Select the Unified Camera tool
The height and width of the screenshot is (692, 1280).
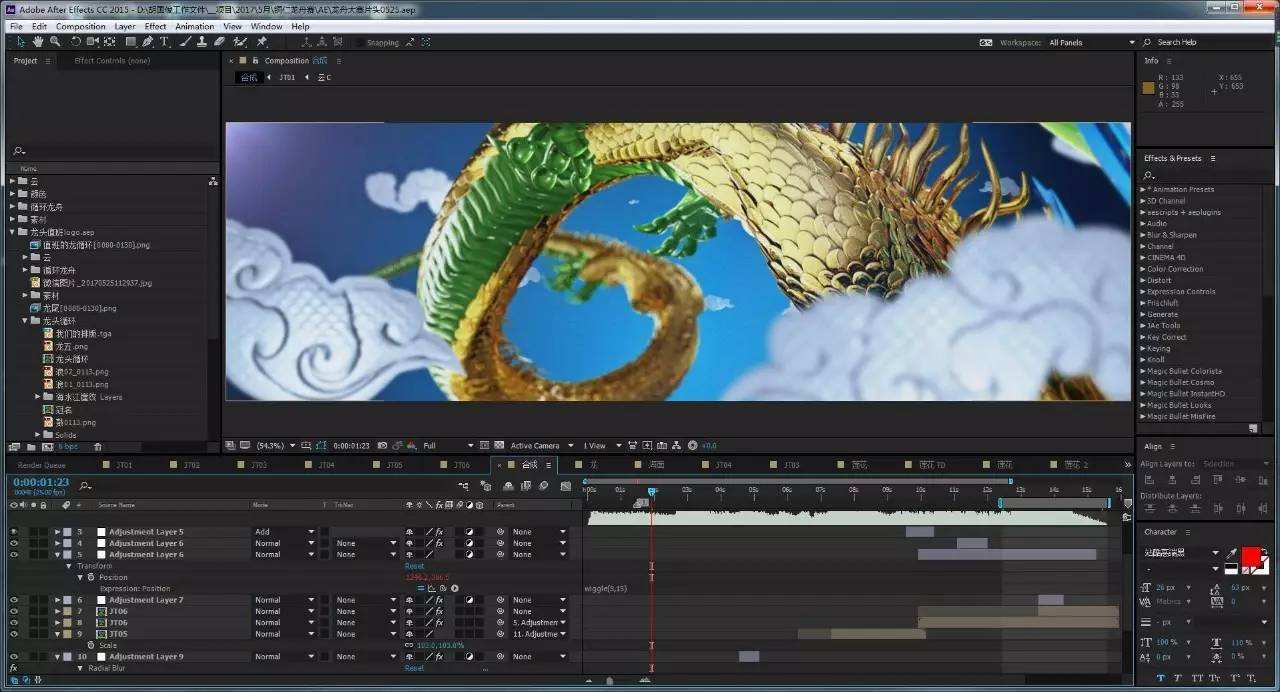click(x=92, y=42)
